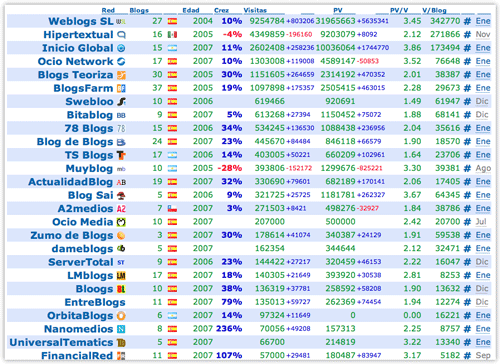Click the Jul link in Ocio Media row
The image size is (500, 364).
(481, 222)
